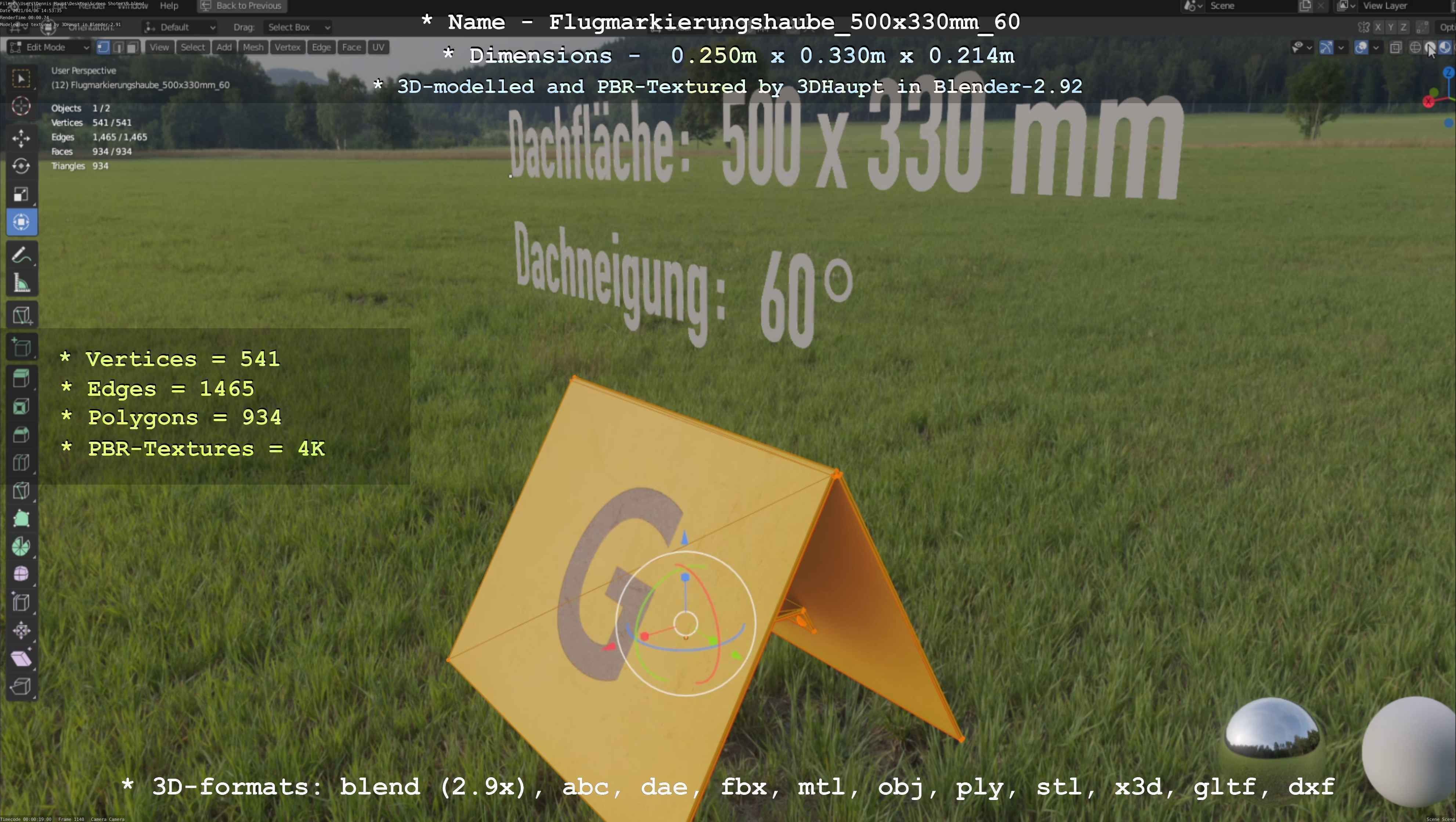
Task: Select the Bevel tool
Action: [21, 435]
